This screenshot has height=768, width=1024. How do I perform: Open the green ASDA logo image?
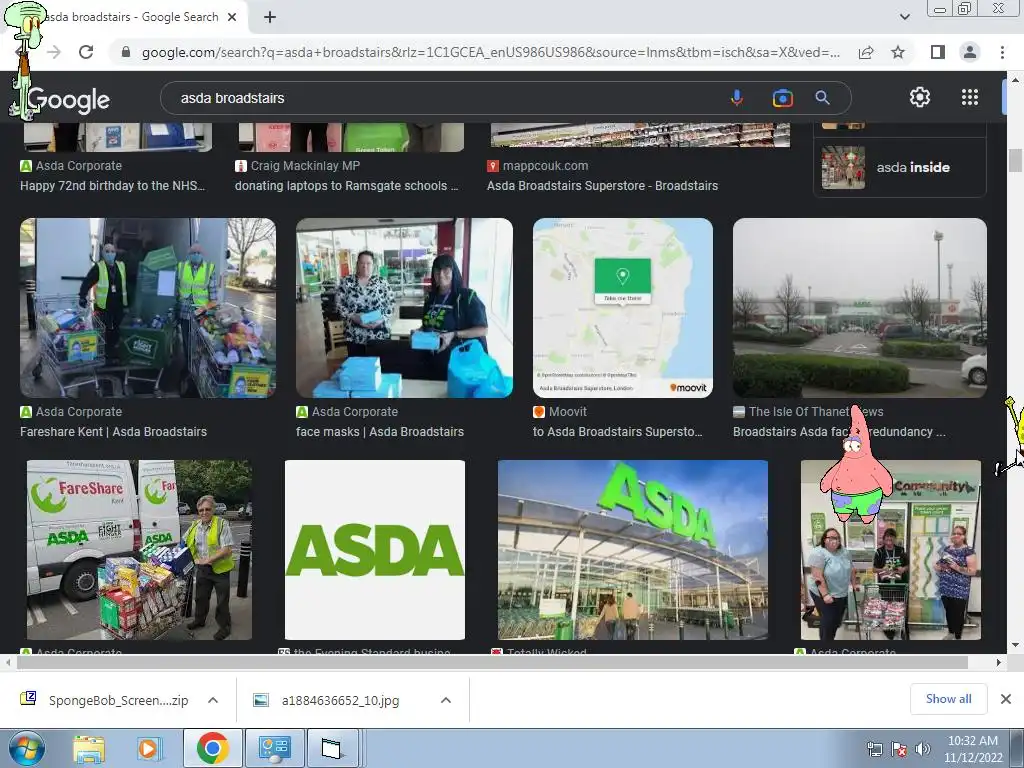[x=375, y=550]
